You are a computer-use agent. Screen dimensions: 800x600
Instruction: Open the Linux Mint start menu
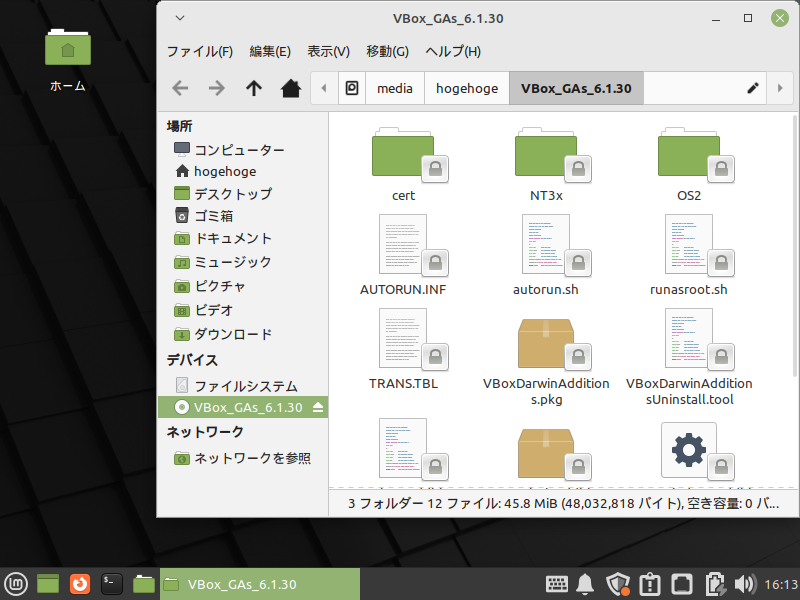[x=16, y=584]
